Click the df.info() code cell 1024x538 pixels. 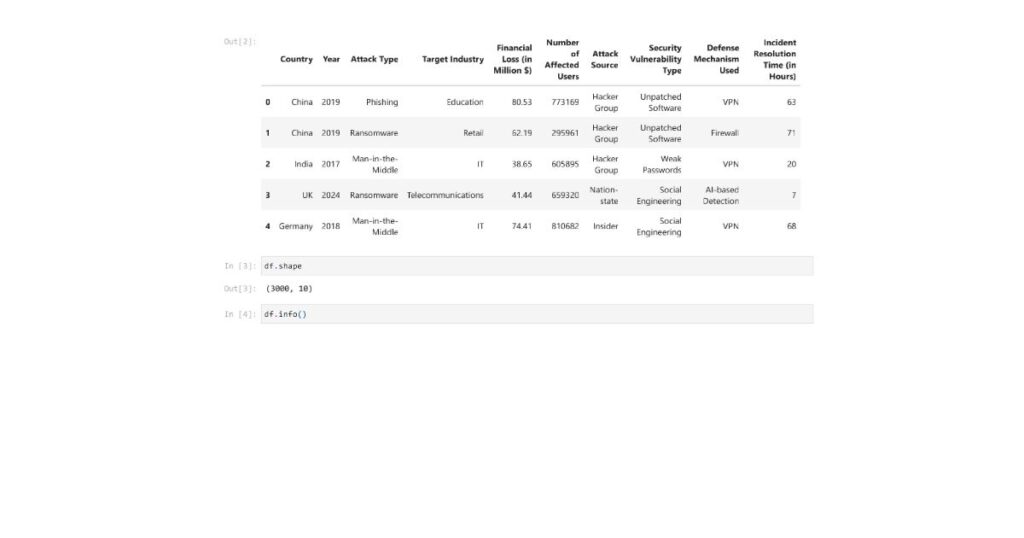coord(537,314)
